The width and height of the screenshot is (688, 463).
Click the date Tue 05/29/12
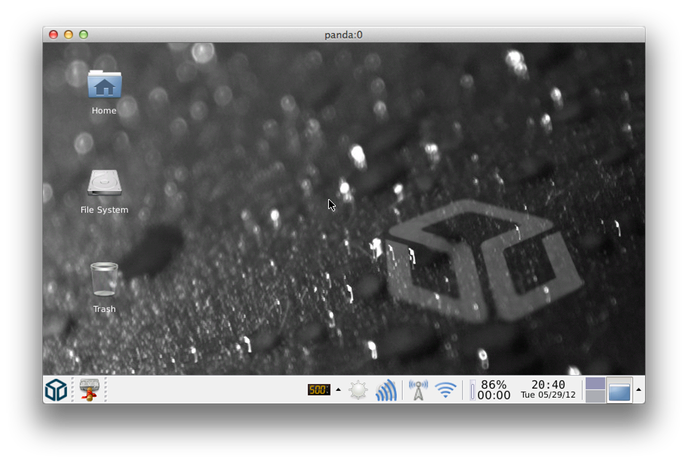pyautogui.click(x=548, y=395)
